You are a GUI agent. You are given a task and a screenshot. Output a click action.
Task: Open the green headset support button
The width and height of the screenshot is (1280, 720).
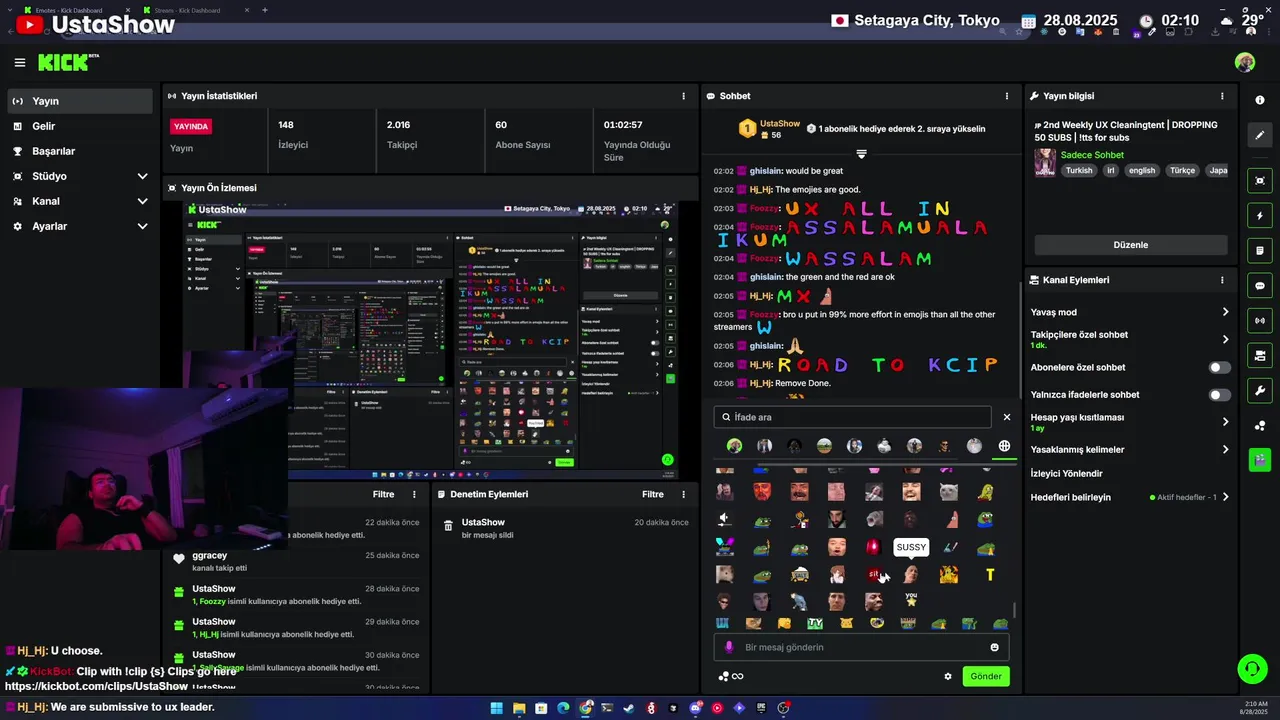[x=1251, y=668]
